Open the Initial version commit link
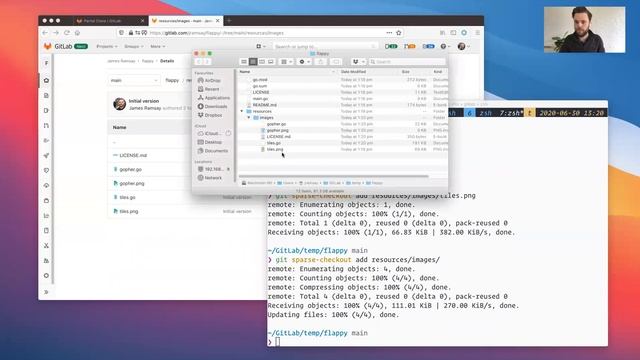640x360 pixels. coord(144,101)
